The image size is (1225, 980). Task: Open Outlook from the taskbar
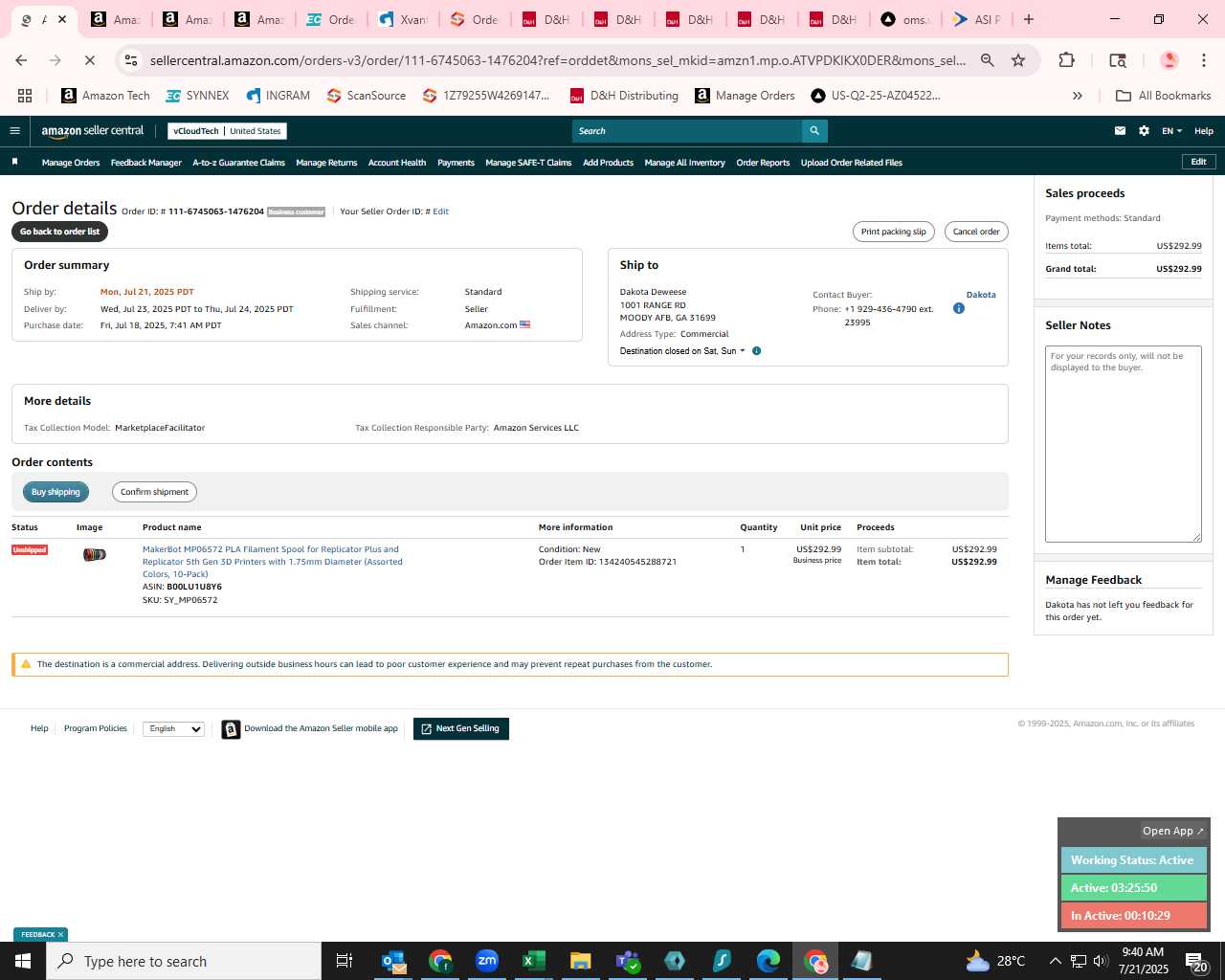393,961
